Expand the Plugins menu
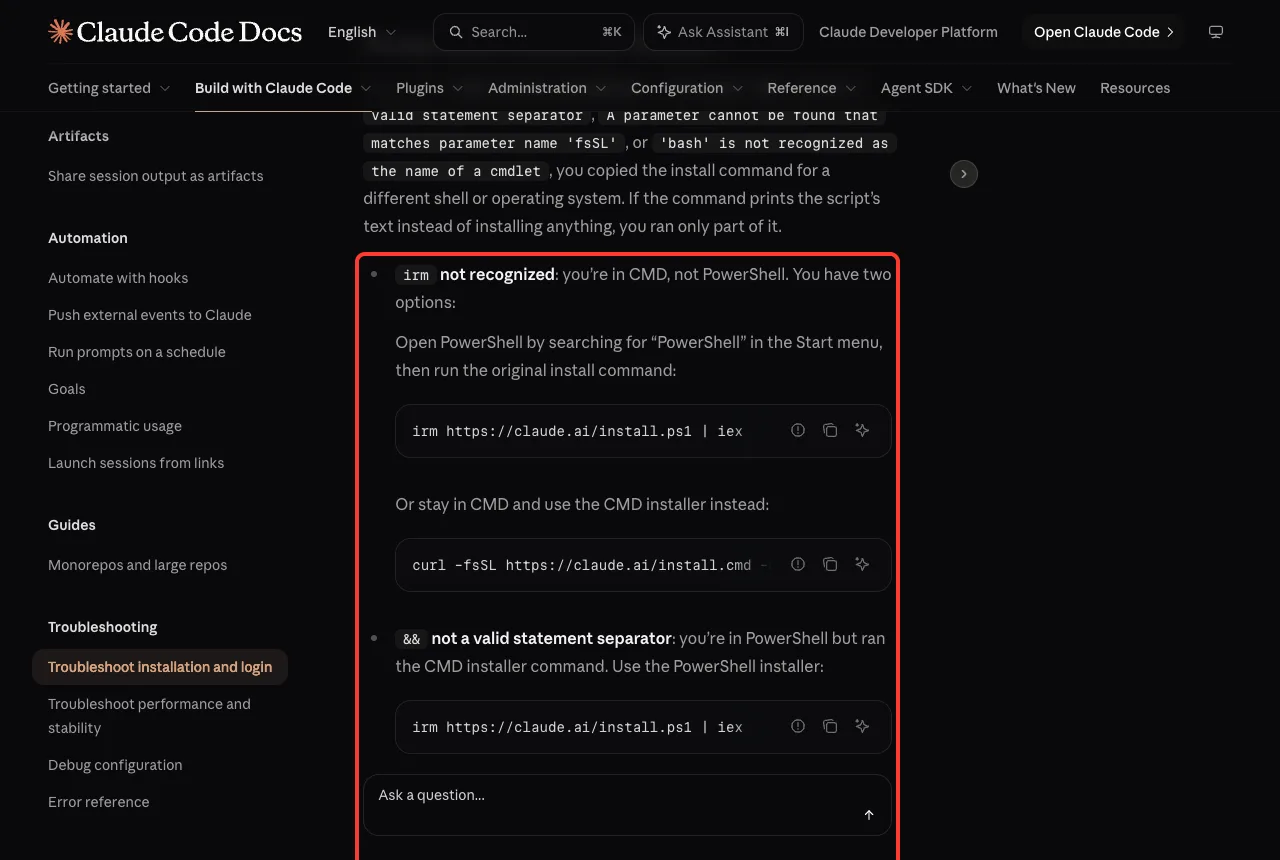 coord(430,88)
